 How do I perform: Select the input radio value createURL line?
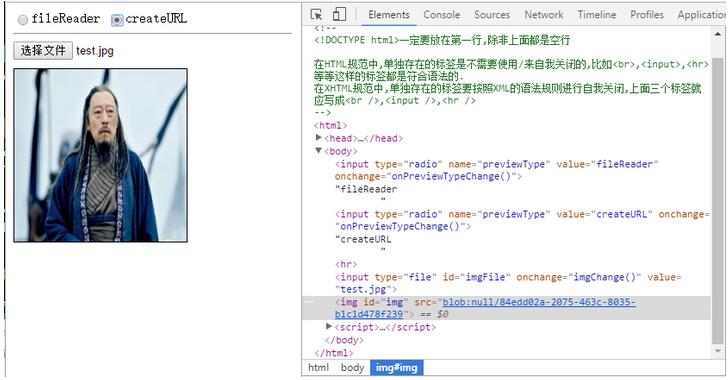tap(522, 220)
